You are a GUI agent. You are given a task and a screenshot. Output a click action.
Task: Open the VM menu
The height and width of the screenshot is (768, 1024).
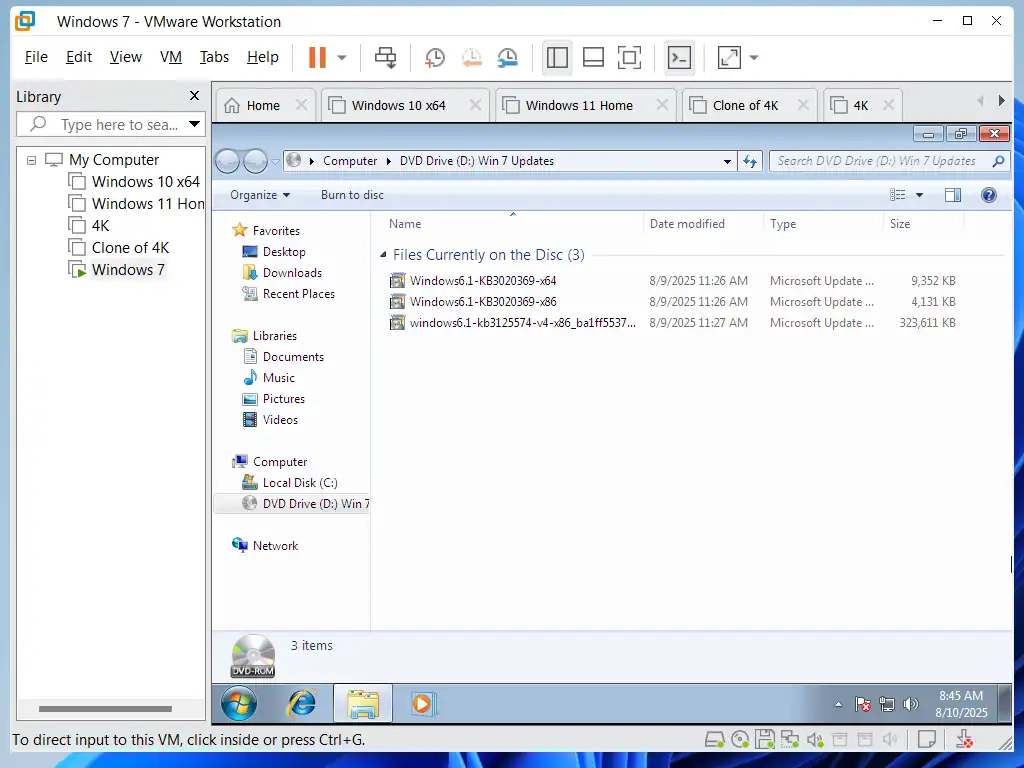pyautogui.click(x=171, y=57)
